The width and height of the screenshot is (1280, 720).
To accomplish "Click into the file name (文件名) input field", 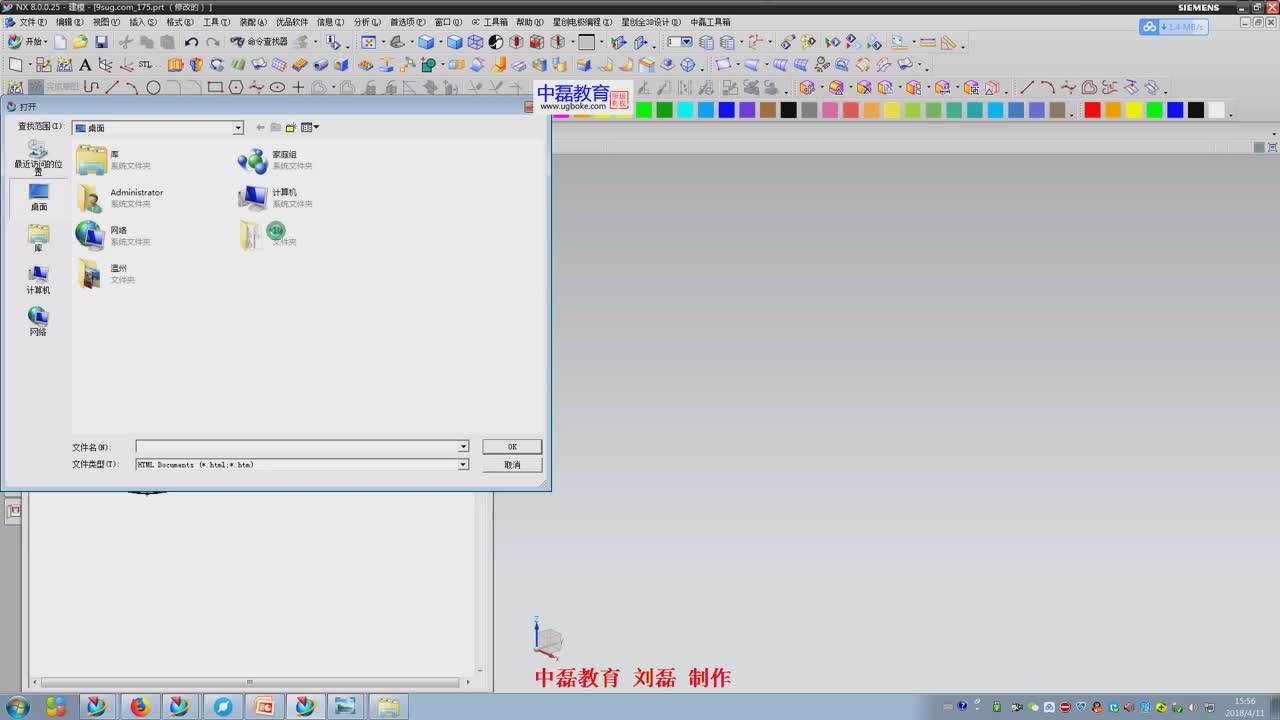I will pyautogui.click(x=297, y=447).
